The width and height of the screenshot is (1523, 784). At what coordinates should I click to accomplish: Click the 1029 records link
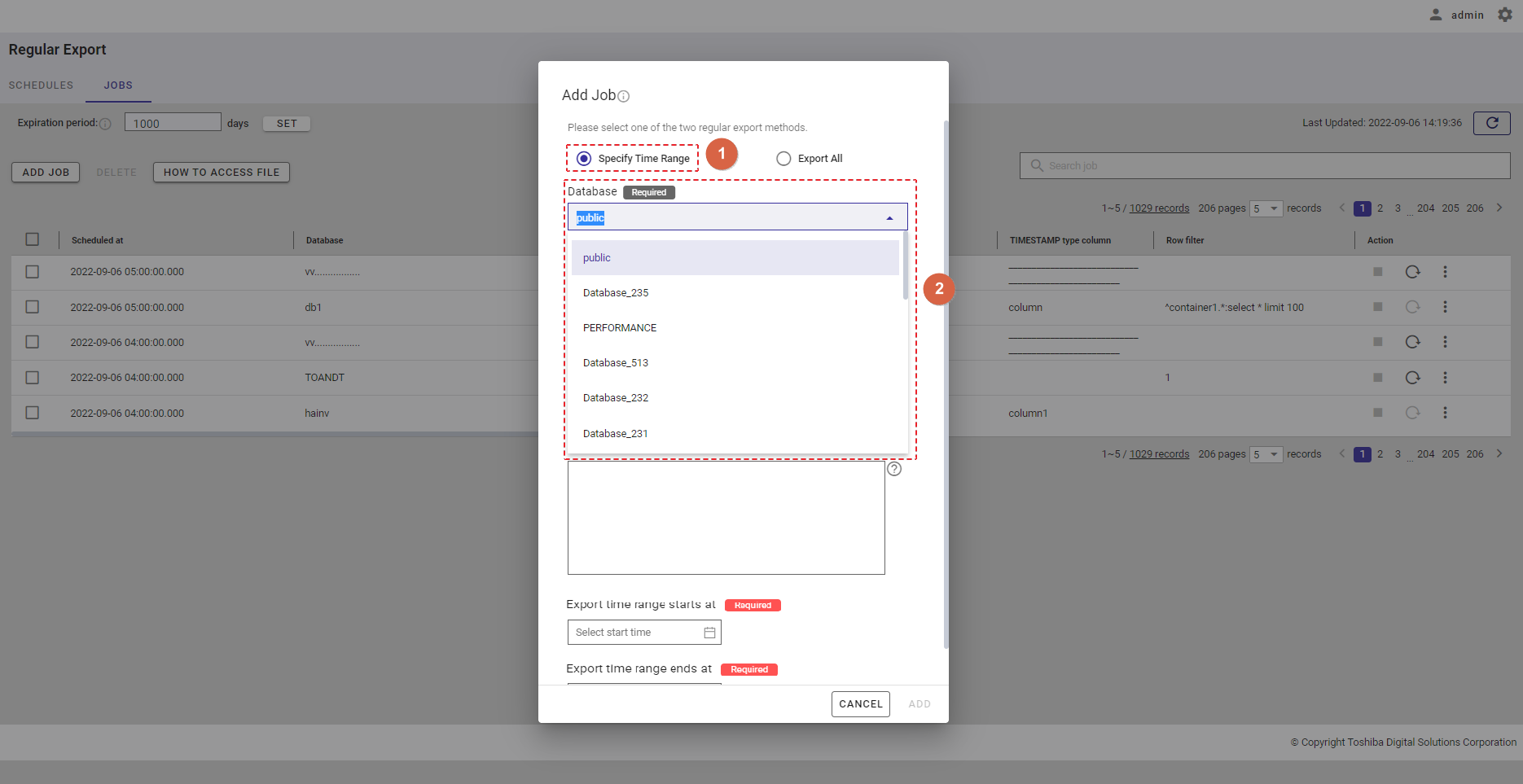coord(1159,208)
